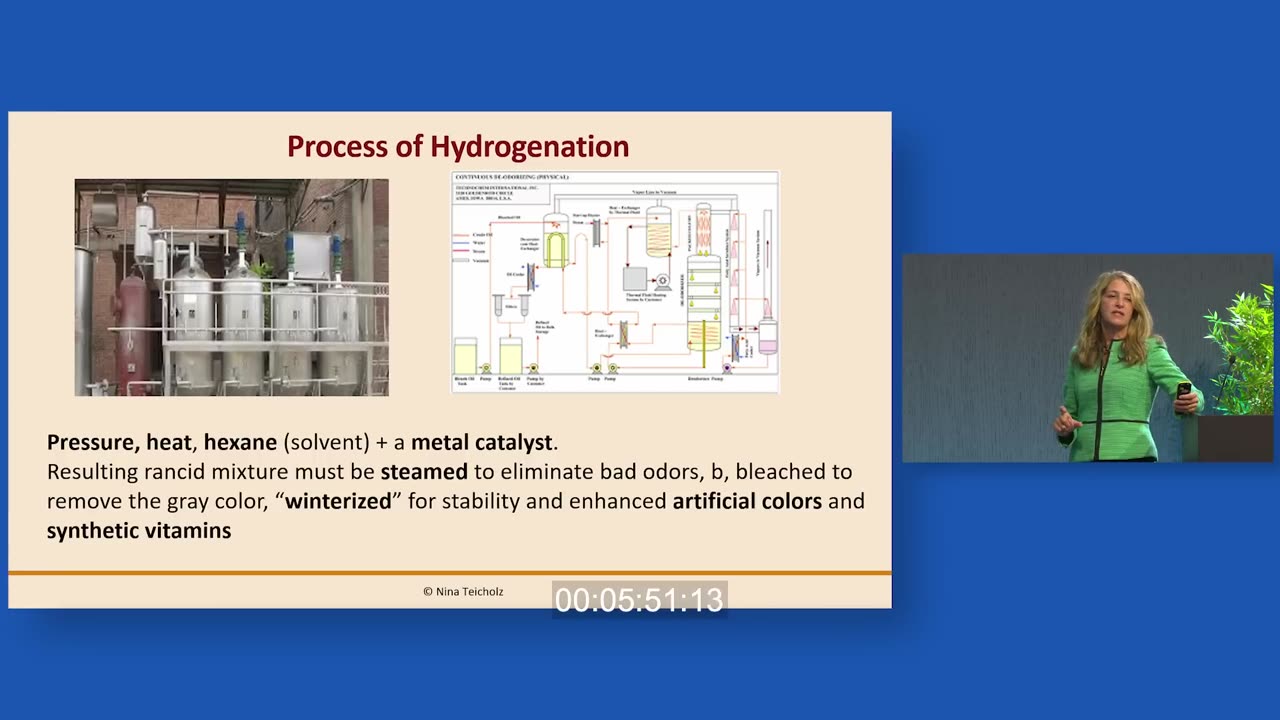Click the bold "metal catalyst" text

pos(482,442)
